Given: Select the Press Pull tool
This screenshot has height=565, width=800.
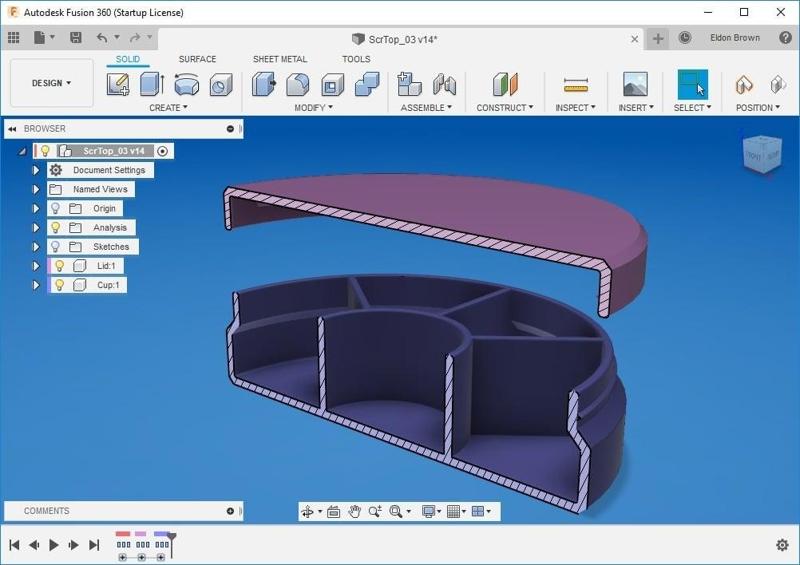Looking at the screenshot, I should [x=264, y=84].
